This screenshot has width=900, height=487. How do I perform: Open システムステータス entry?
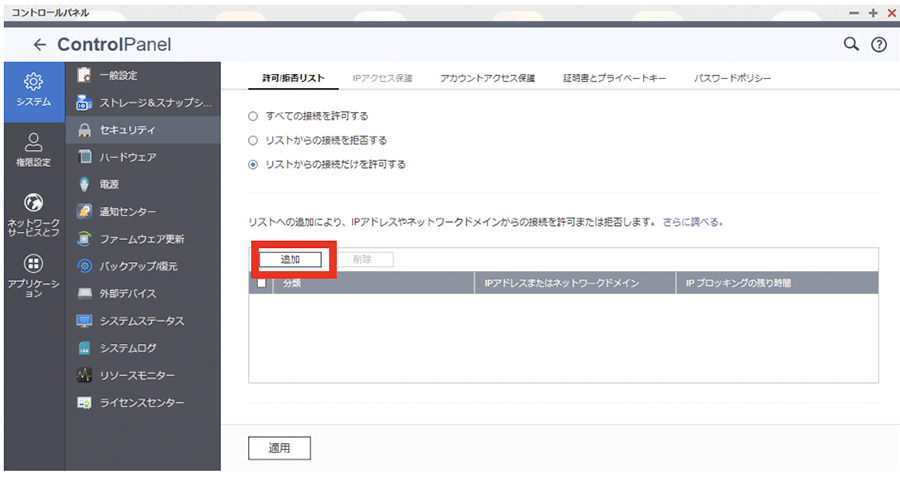coord(143,320)
